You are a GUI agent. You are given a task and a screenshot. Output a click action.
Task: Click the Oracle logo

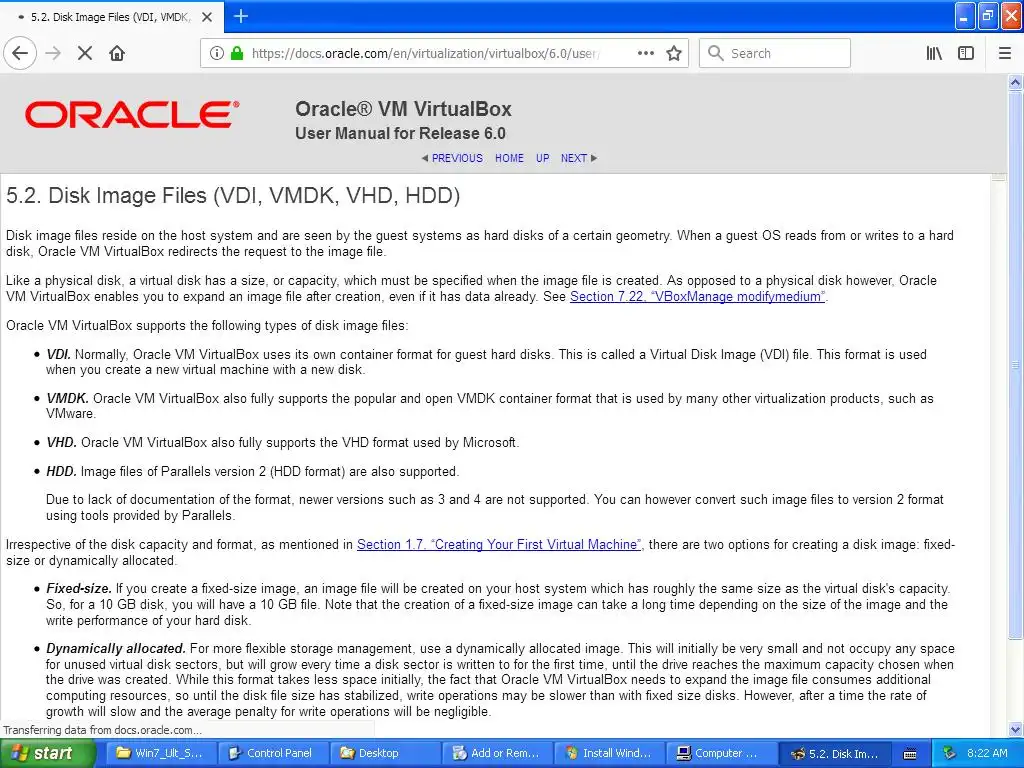tap(132, 114)
